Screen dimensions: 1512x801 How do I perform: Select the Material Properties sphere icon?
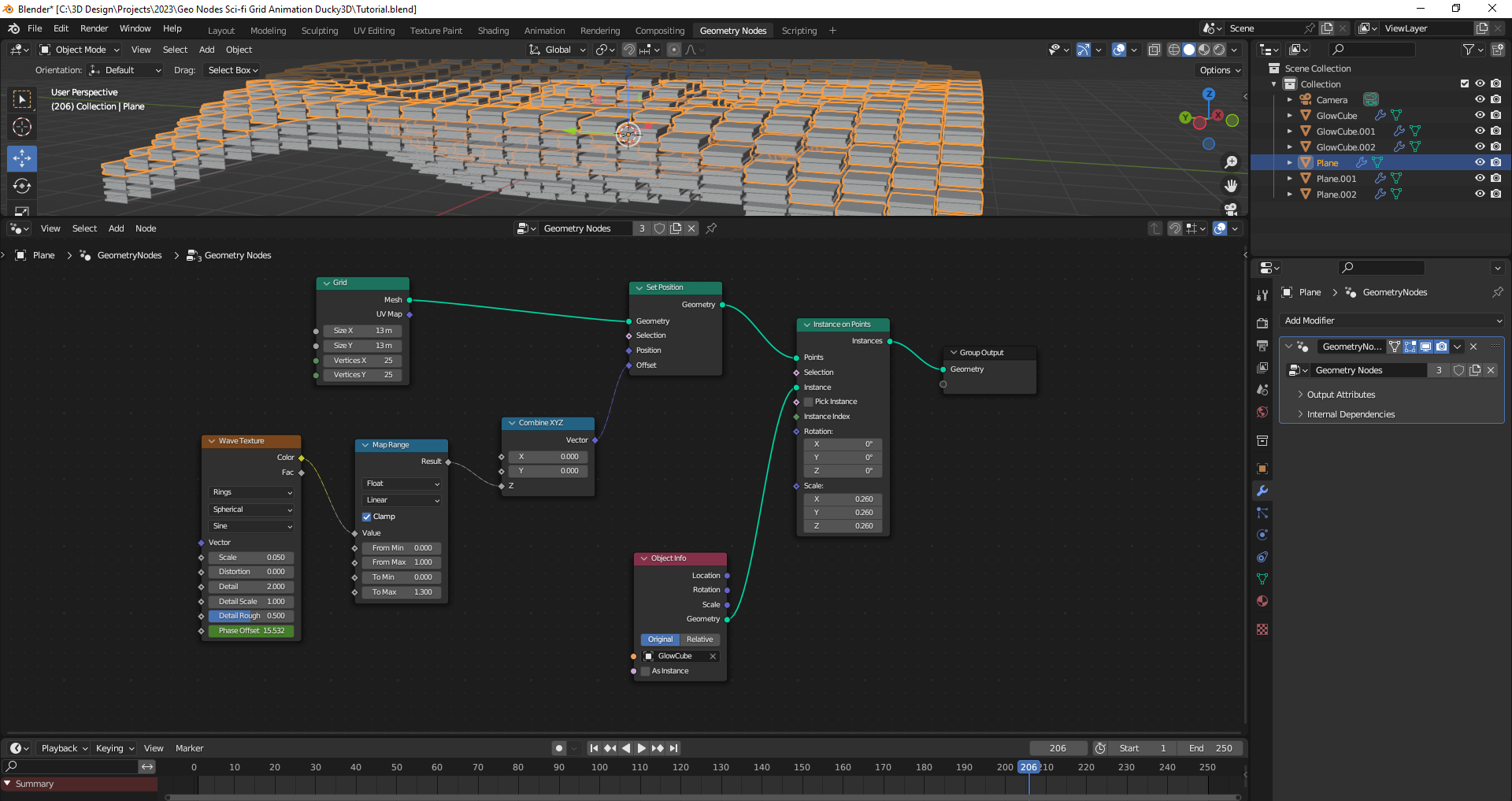coord(1262,601)
